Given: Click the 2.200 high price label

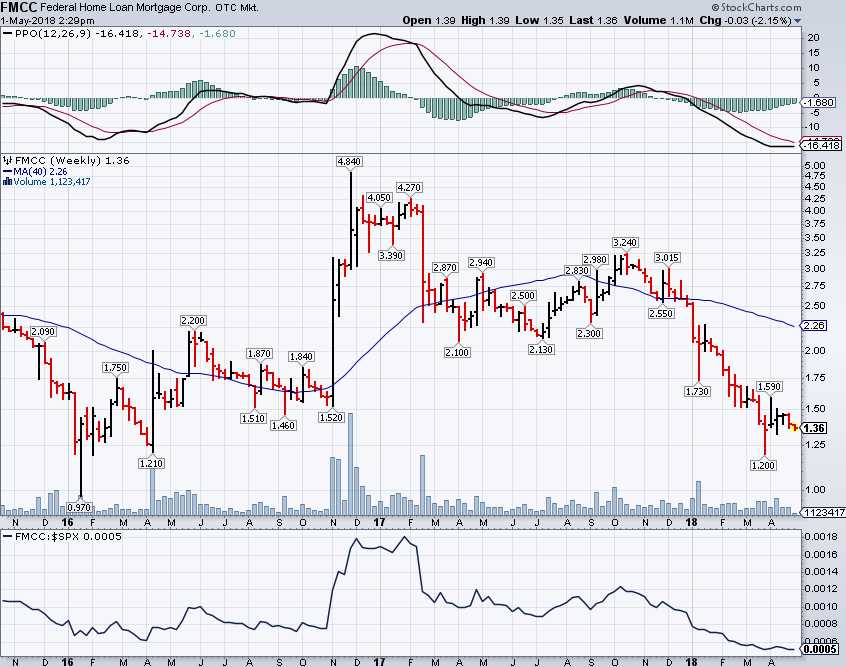Looking at the screenshot, I should 193,321.
